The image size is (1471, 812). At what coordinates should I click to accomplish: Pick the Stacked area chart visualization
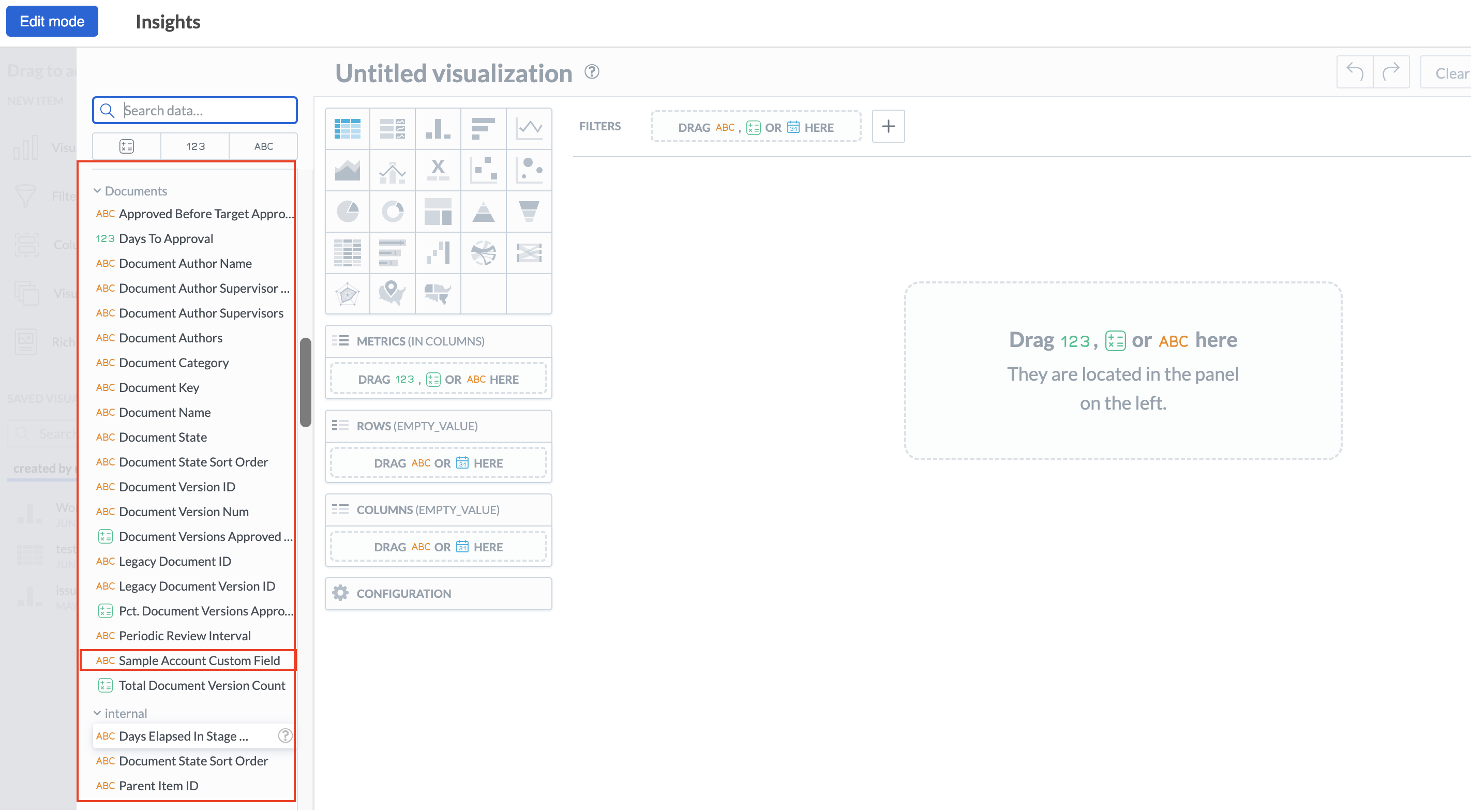347,170
